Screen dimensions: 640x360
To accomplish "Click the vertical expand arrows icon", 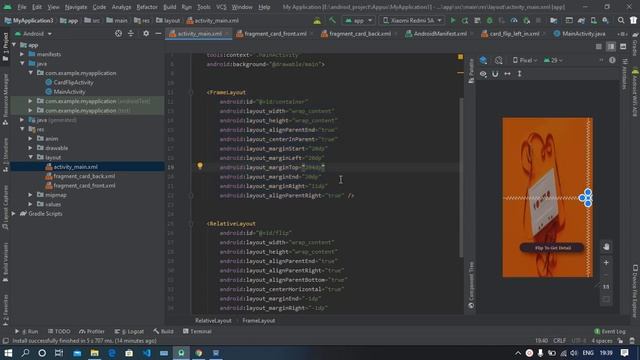I will [520, 74].
